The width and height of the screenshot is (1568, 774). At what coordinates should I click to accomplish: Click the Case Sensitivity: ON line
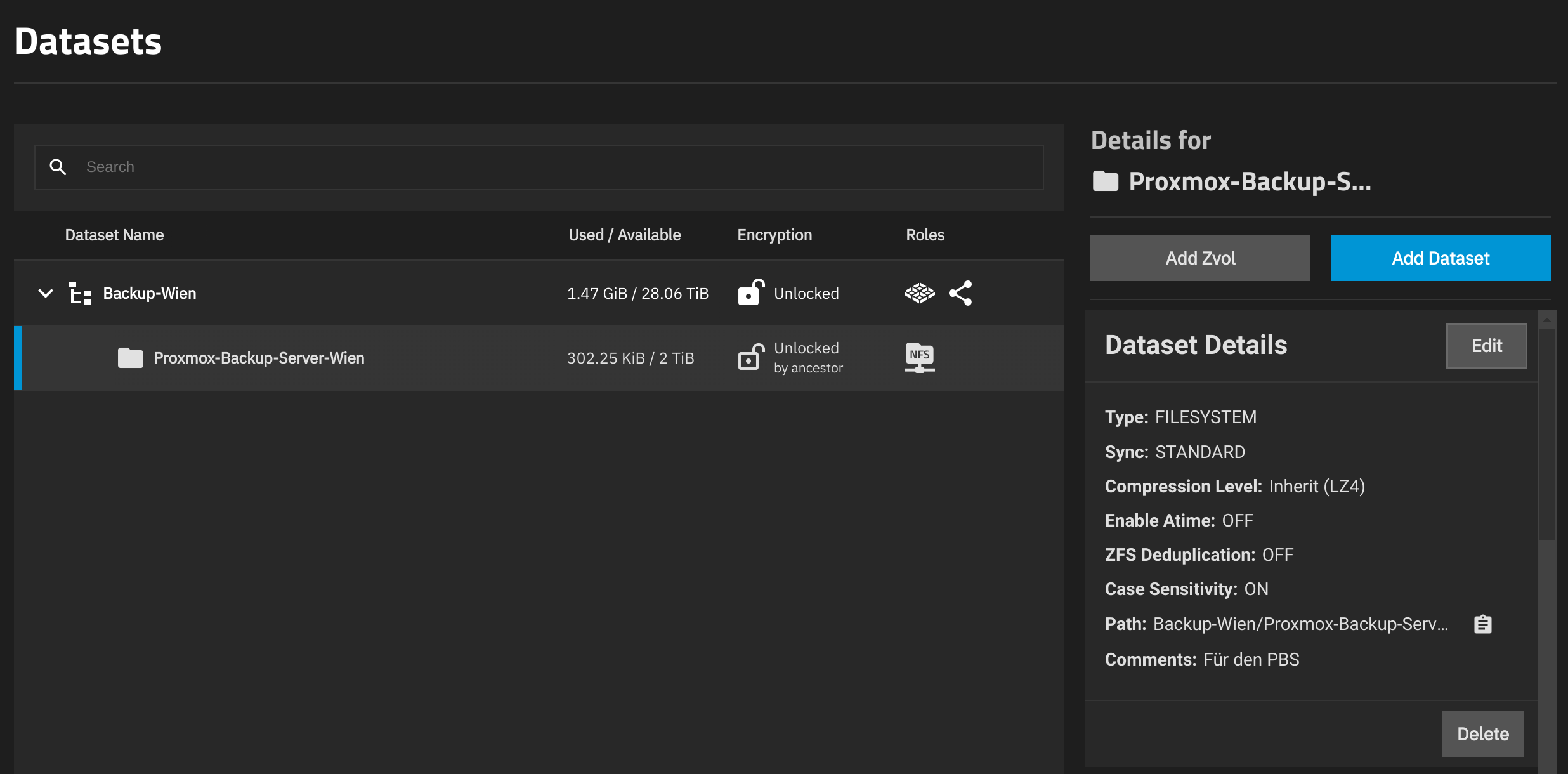click(1186, 589)
